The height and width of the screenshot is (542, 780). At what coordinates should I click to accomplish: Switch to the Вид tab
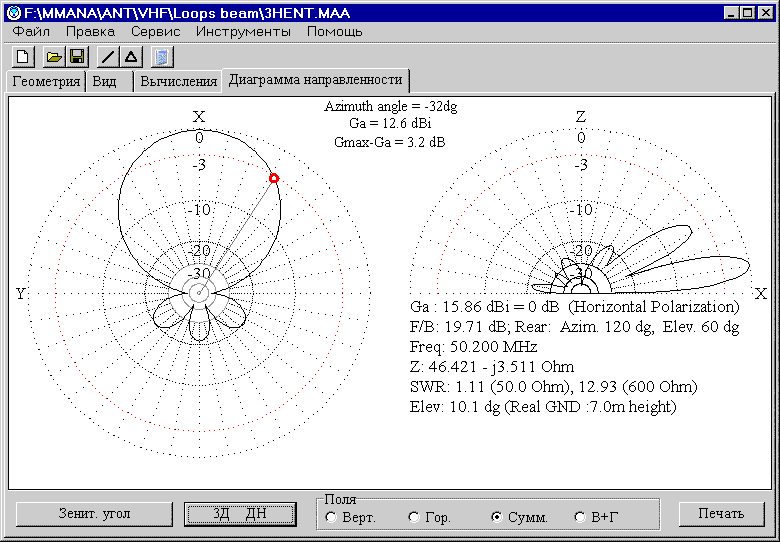pyautogui.click(x=109, y=81)
